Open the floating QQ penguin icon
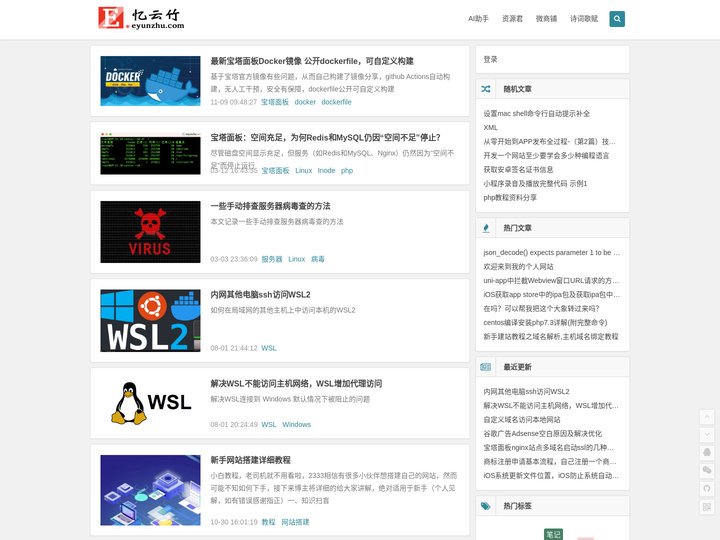This screenshot has height=540, width=720. 707,452
